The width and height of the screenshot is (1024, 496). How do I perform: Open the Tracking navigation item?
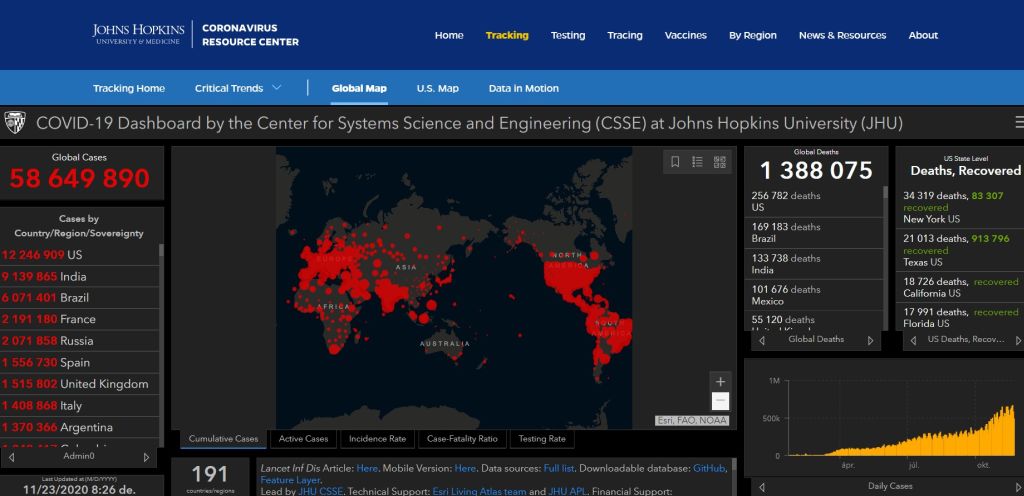click(507, 35)
